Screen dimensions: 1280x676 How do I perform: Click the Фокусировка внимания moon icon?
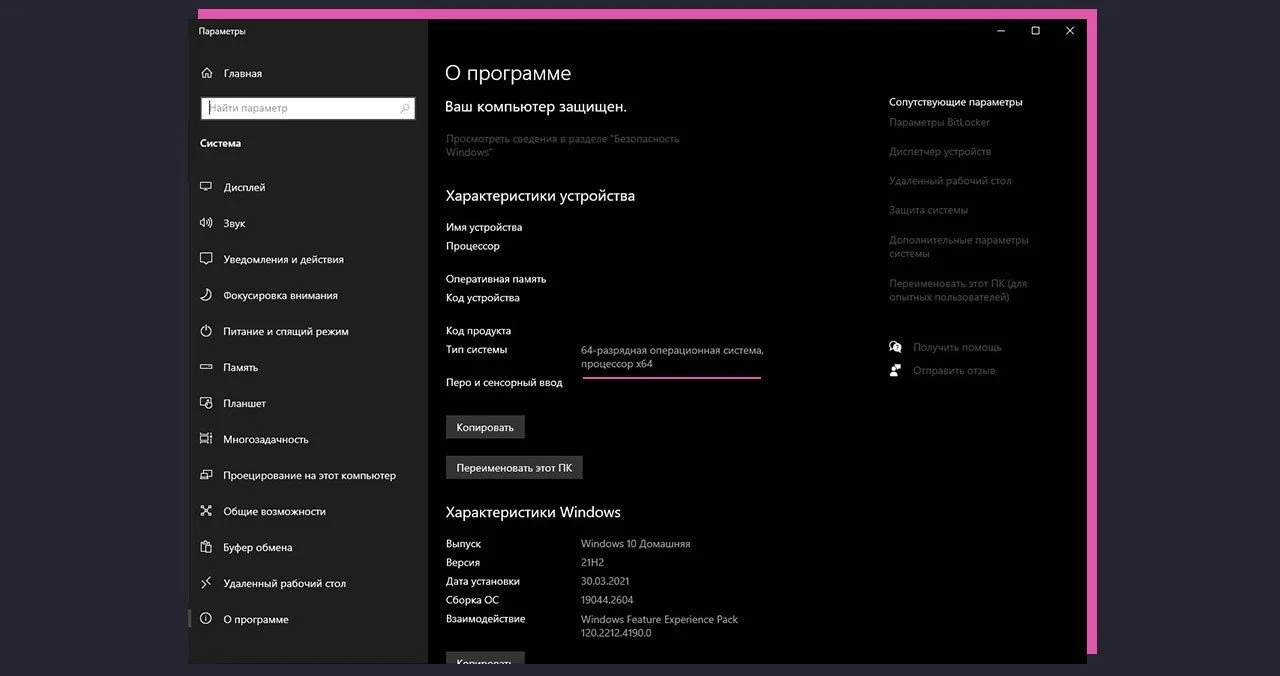[206, 295]
